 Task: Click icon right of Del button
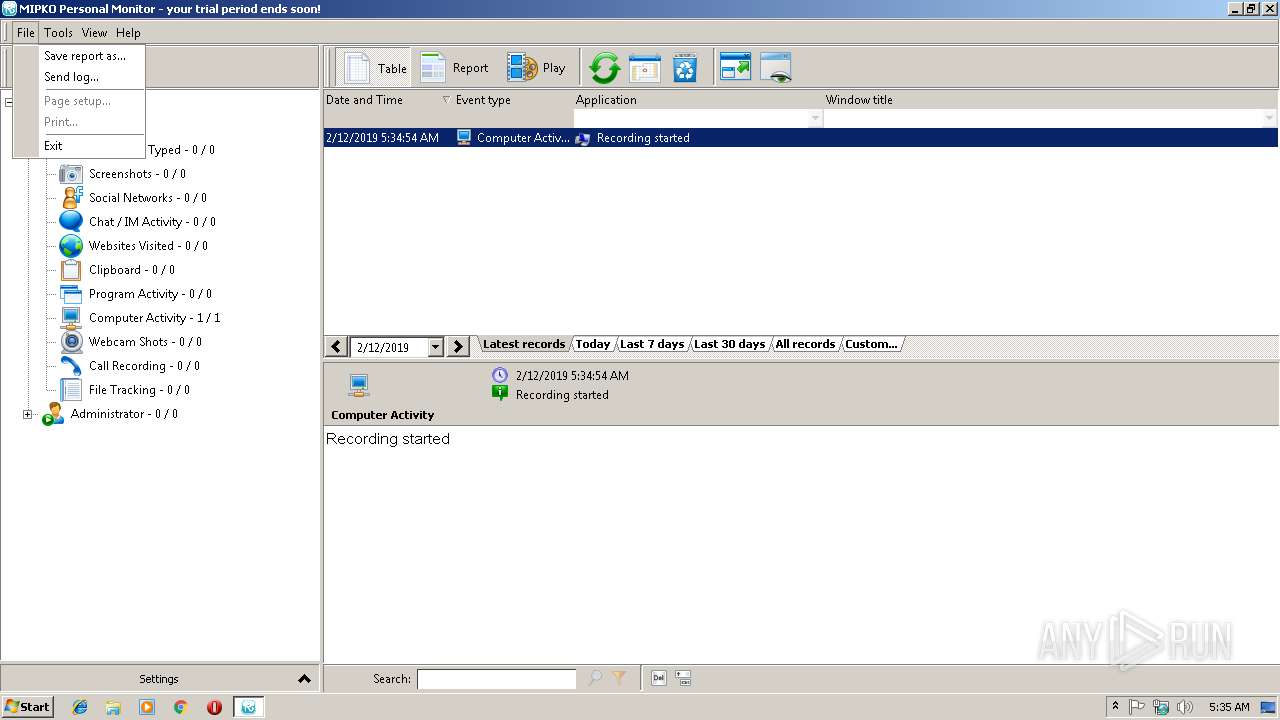coord(684,678)
